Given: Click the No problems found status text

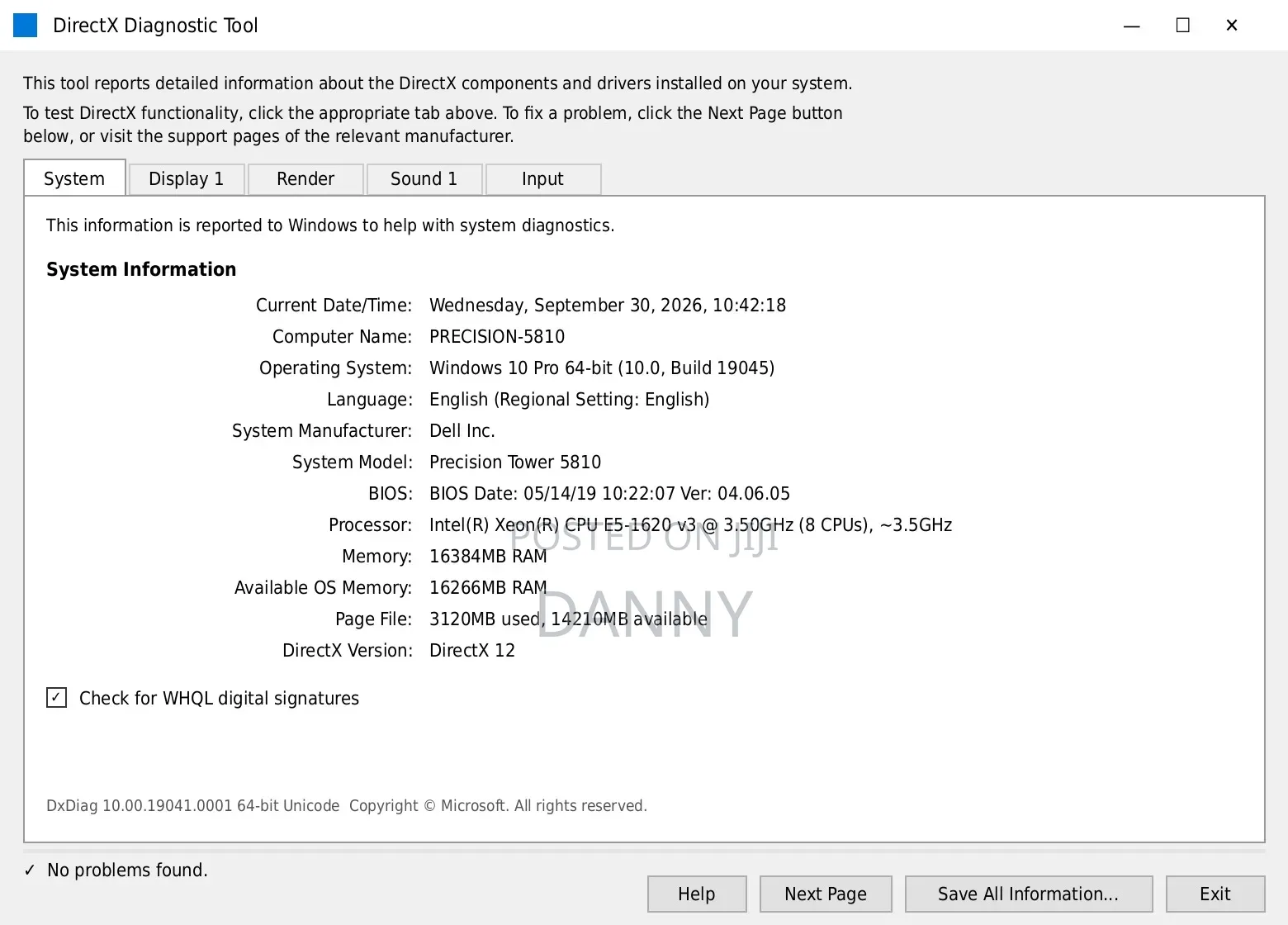Looking at the screenshot, I should click(127, 870).
